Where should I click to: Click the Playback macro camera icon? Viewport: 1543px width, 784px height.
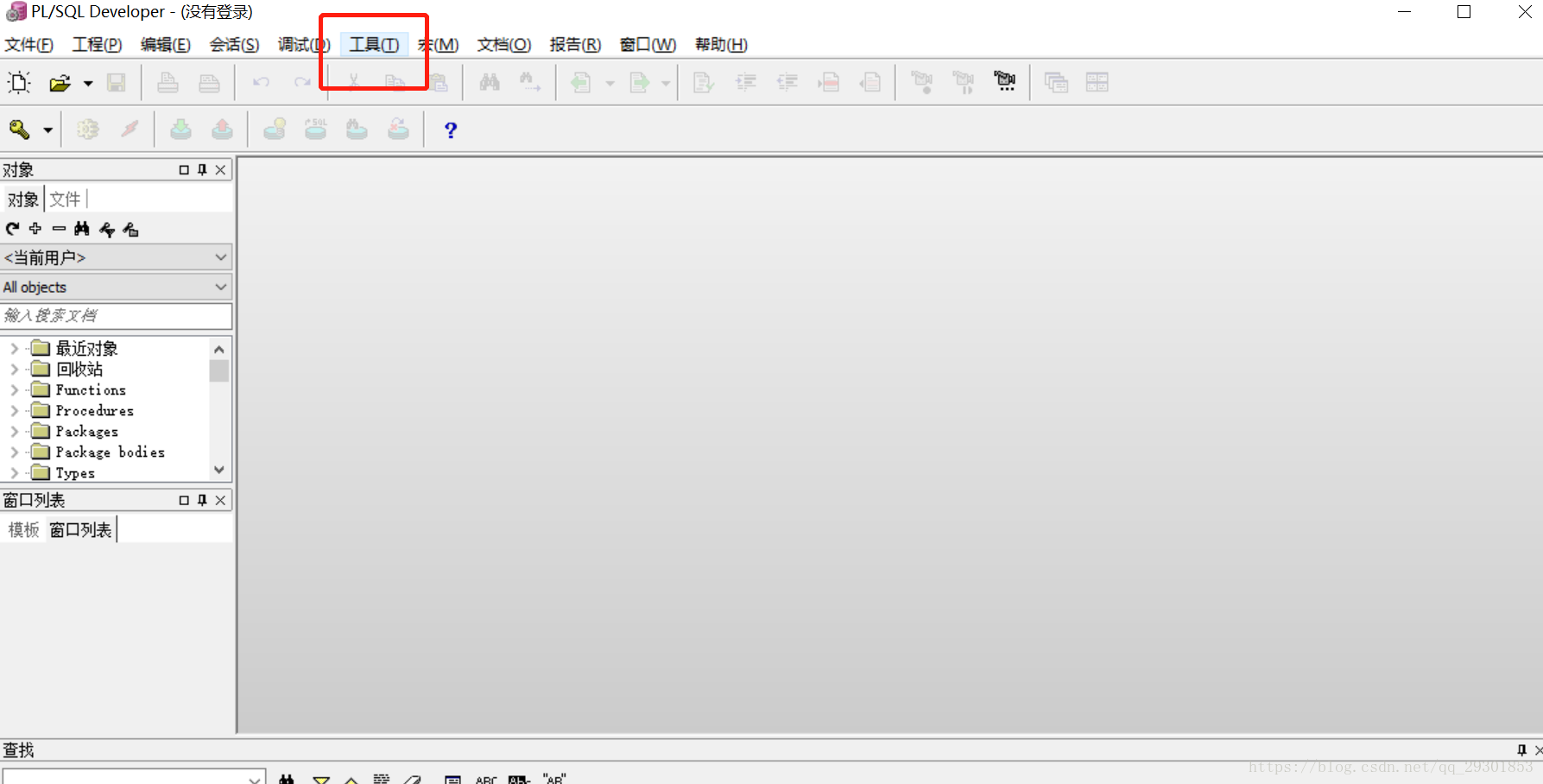964,82
